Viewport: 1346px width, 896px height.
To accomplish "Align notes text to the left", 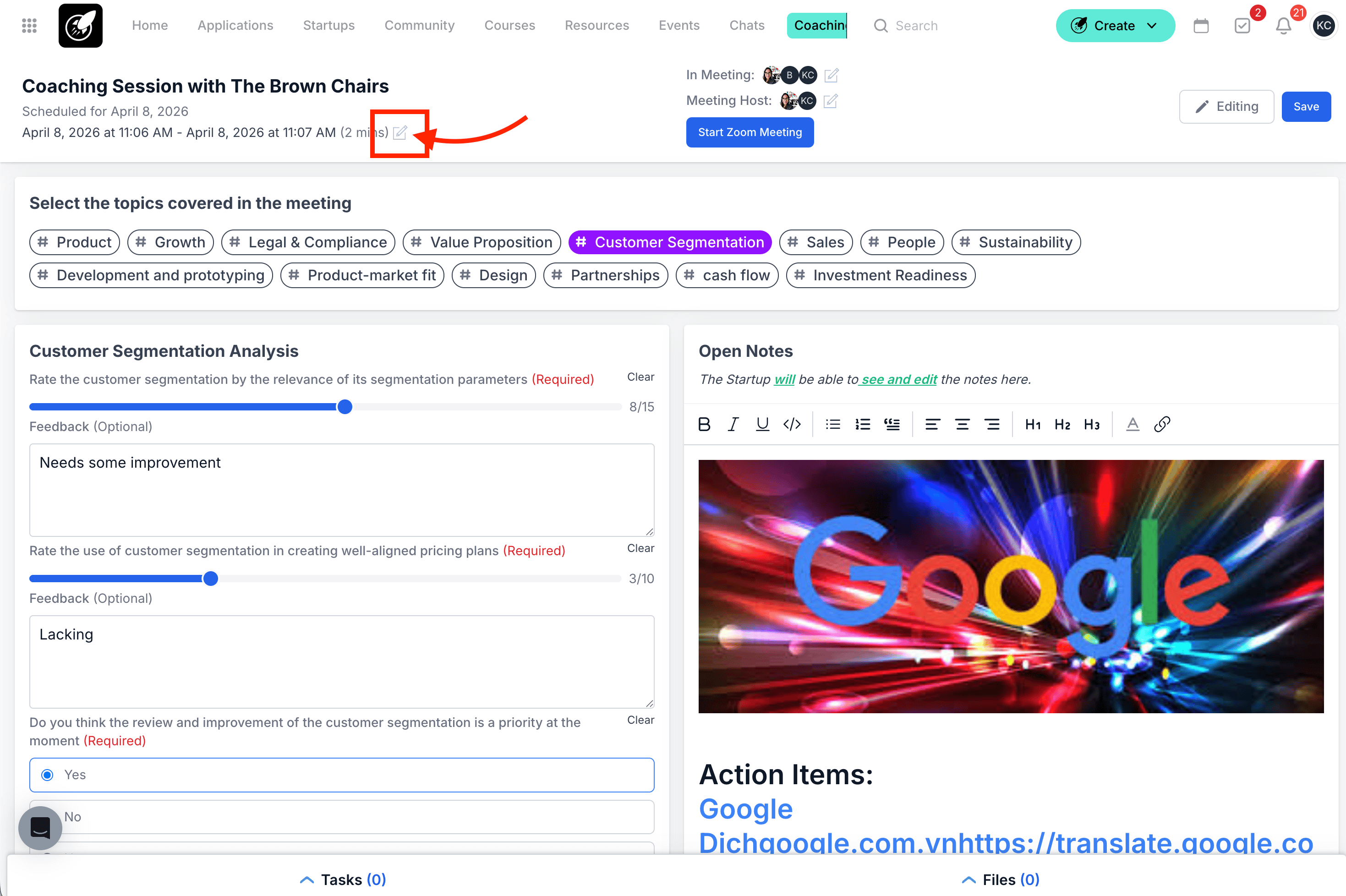I will point(933,424).
